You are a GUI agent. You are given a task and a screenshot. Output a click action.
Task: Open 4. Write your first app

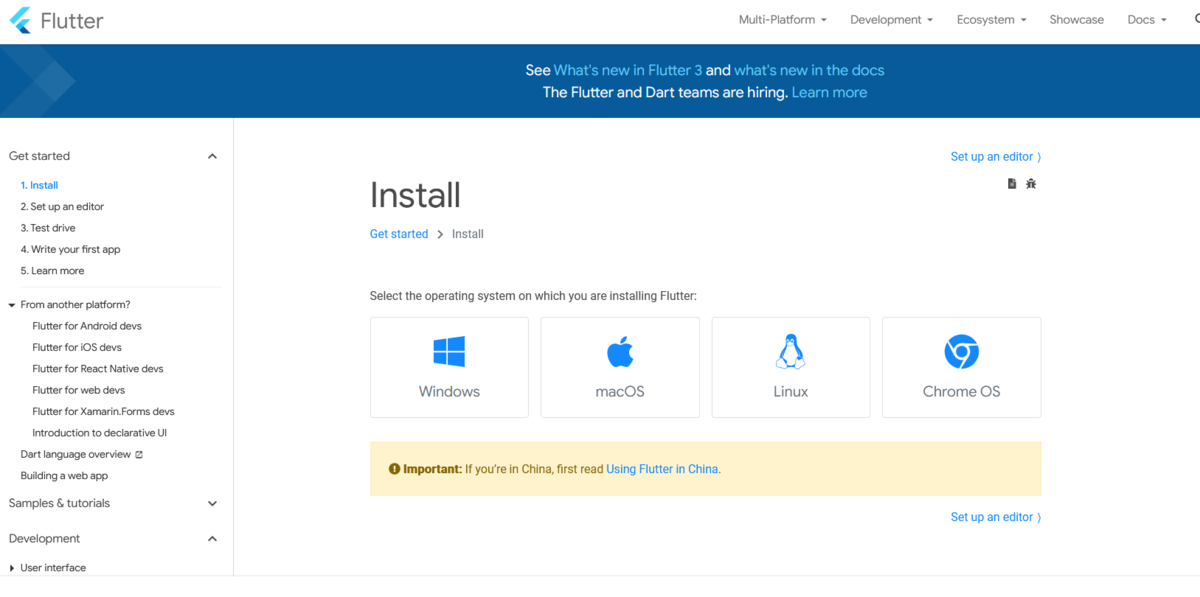tap(70, 250)
